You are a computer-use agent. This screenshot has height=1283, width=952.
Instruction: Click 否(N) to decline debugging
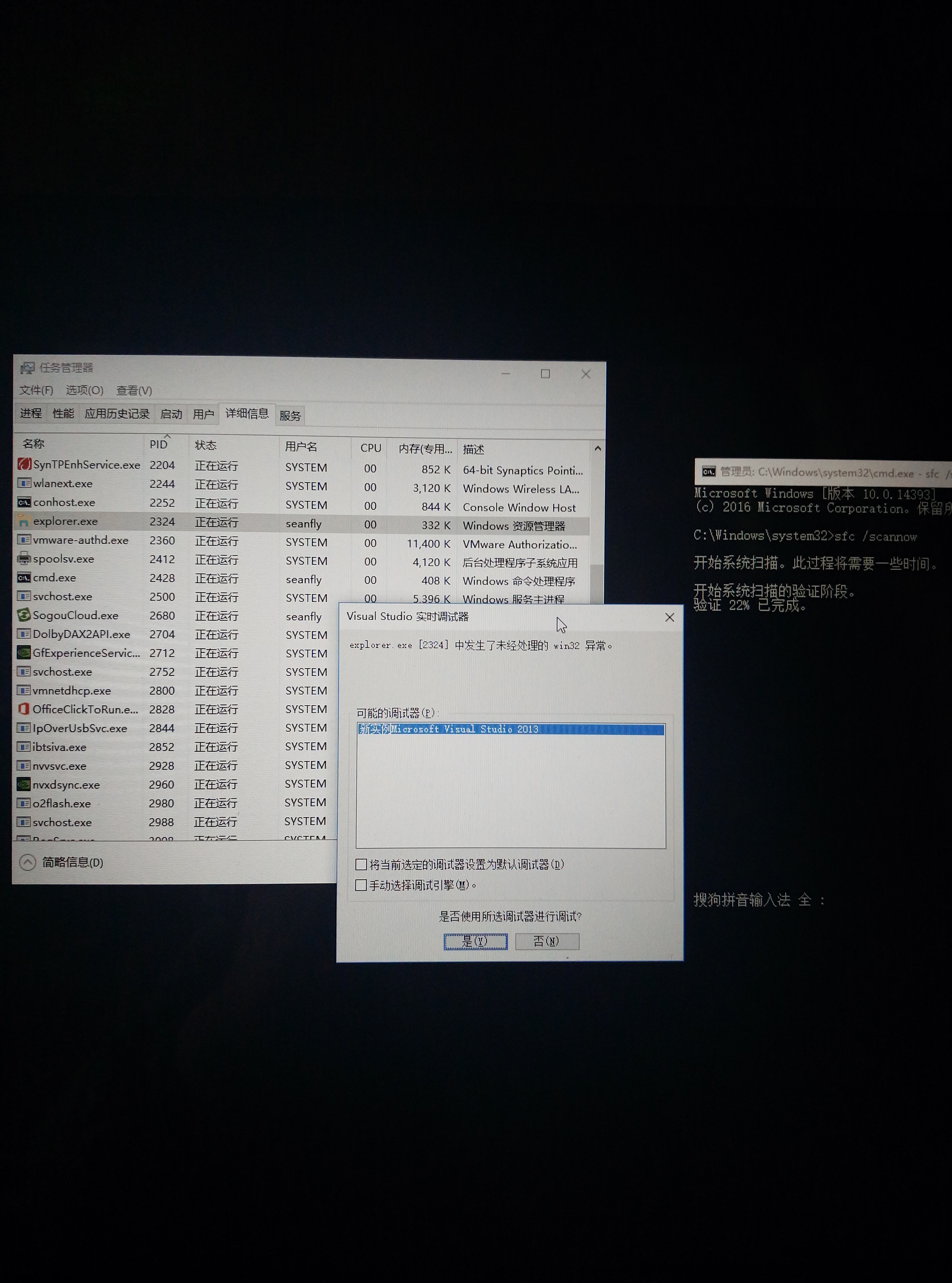(x=547, y=941)
